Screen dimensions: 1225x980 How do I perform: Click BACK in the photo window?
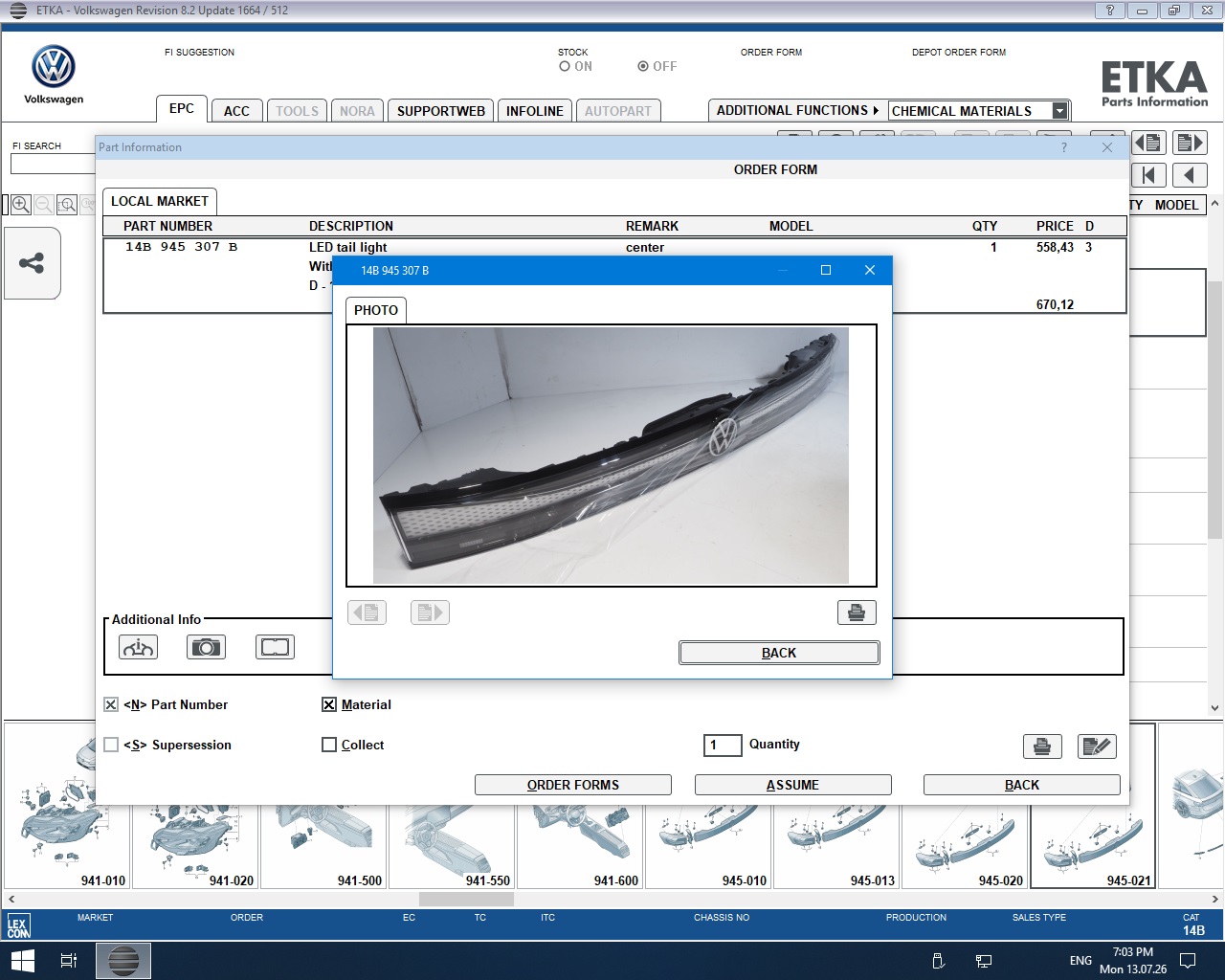click(779, 653)
